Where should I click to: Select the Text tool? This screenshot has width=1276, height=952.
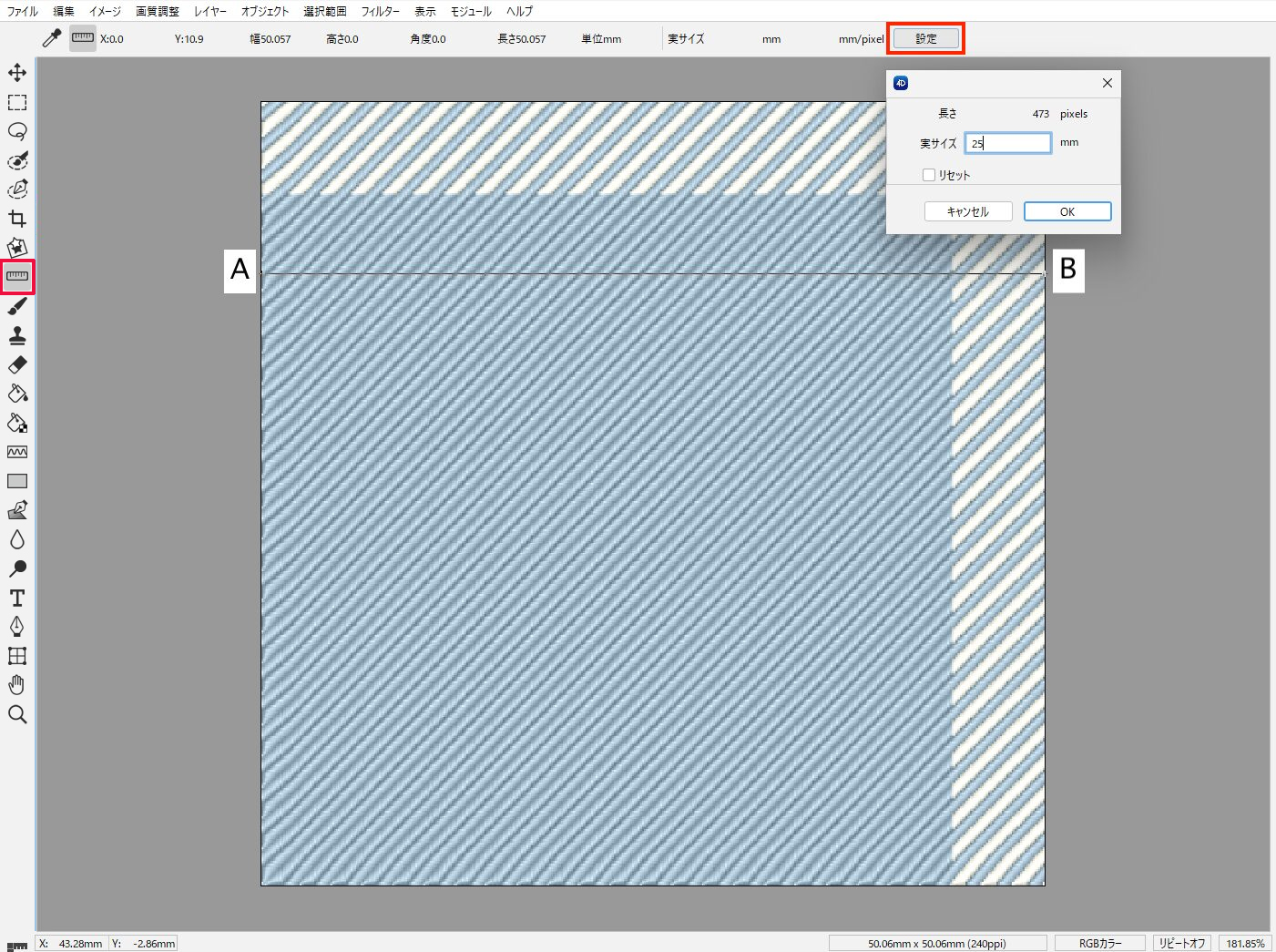pos(17,598)
